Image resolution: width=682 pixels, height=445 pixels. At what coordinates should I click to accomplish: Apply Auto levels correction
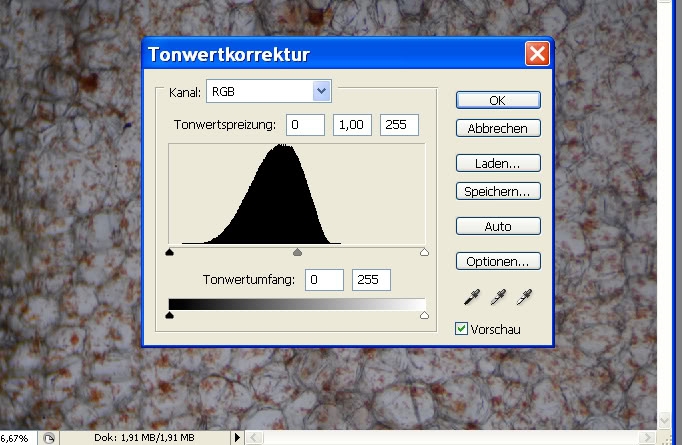(x=498, y=226)
